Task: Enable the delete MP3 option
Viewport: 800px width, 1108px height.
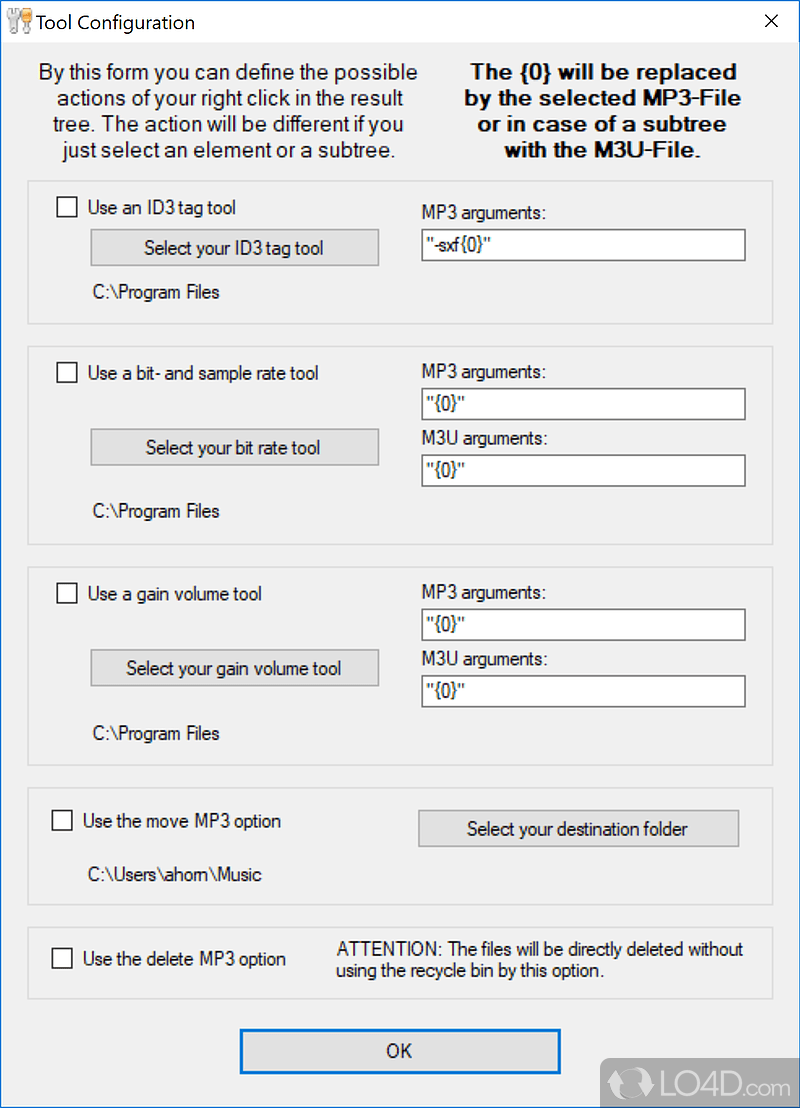Action: point(62,958)
